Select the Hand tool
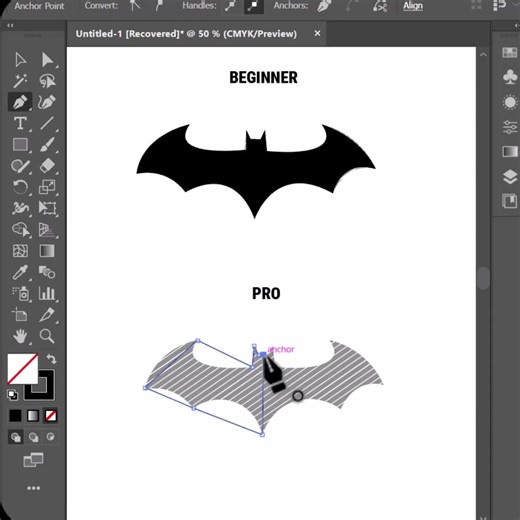Screen dimensions: 520x520 point(20,336)
